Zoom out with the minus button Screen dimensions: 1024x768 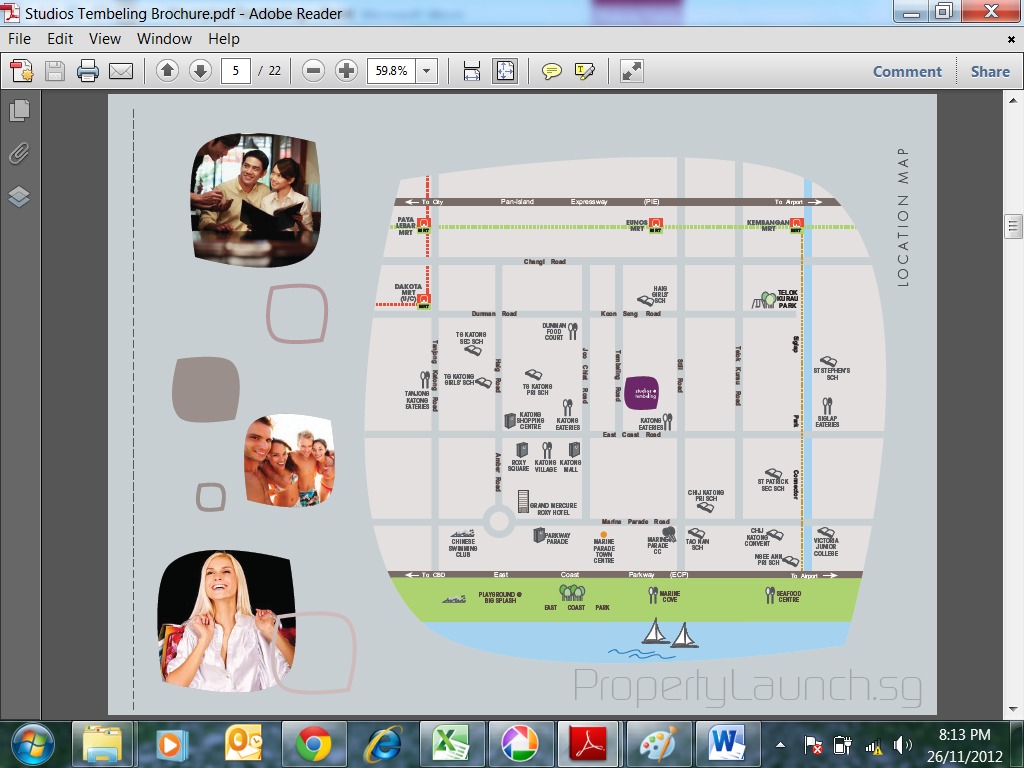click(x=313, y=71)
